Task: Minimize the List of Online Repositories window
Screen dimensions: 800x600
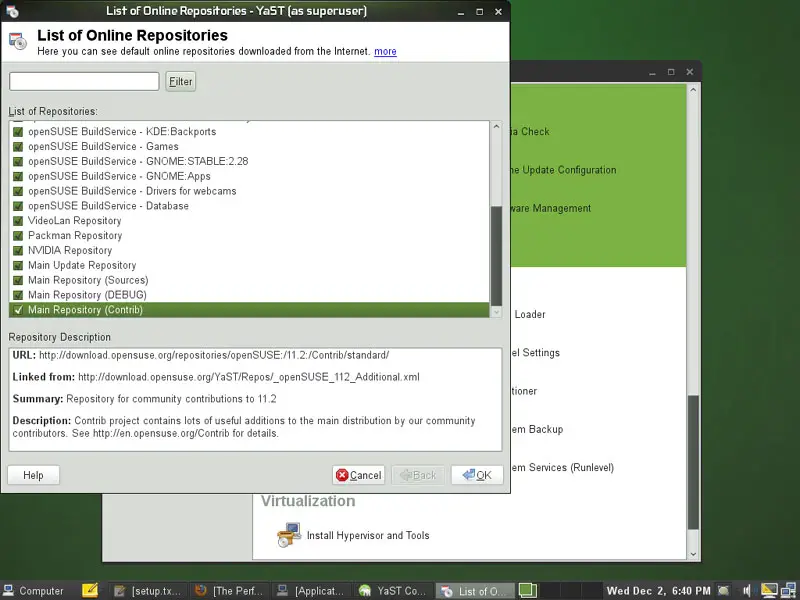Action: (x=461, y=11)
